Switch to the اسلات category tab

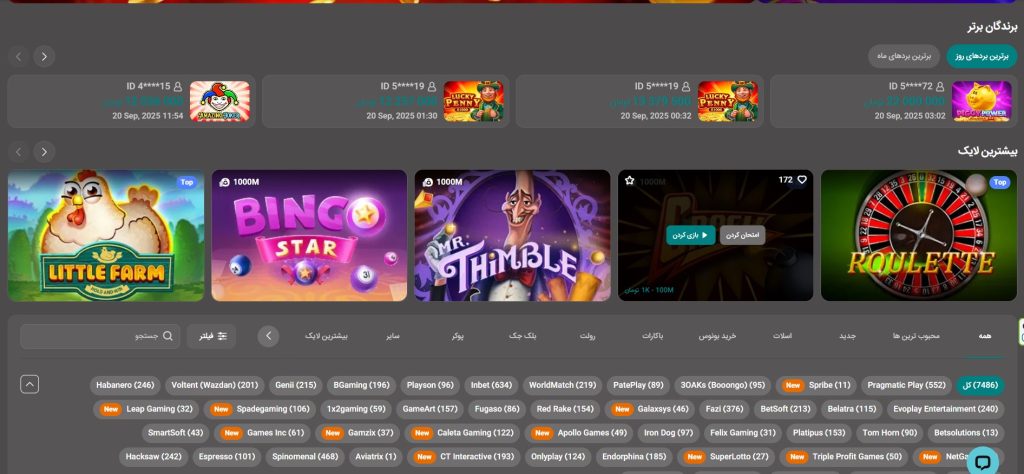tap(782, 336)
